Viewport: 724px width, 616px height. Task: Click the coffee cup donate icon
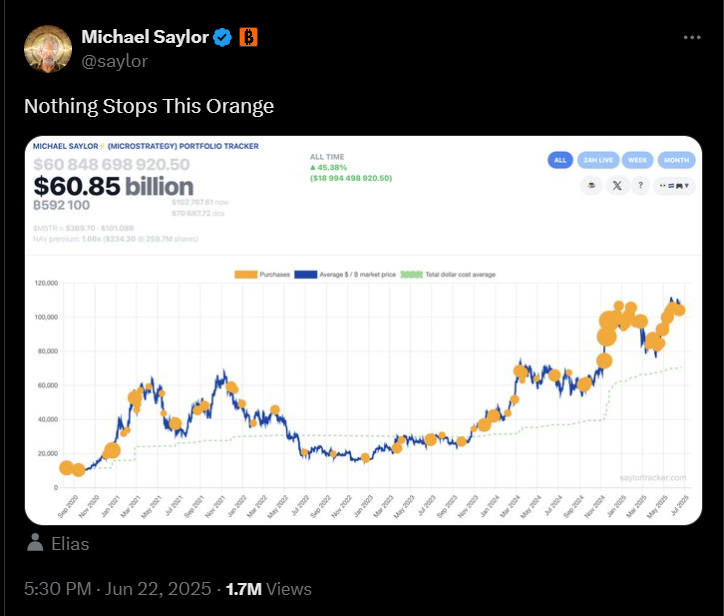[591, 186]
